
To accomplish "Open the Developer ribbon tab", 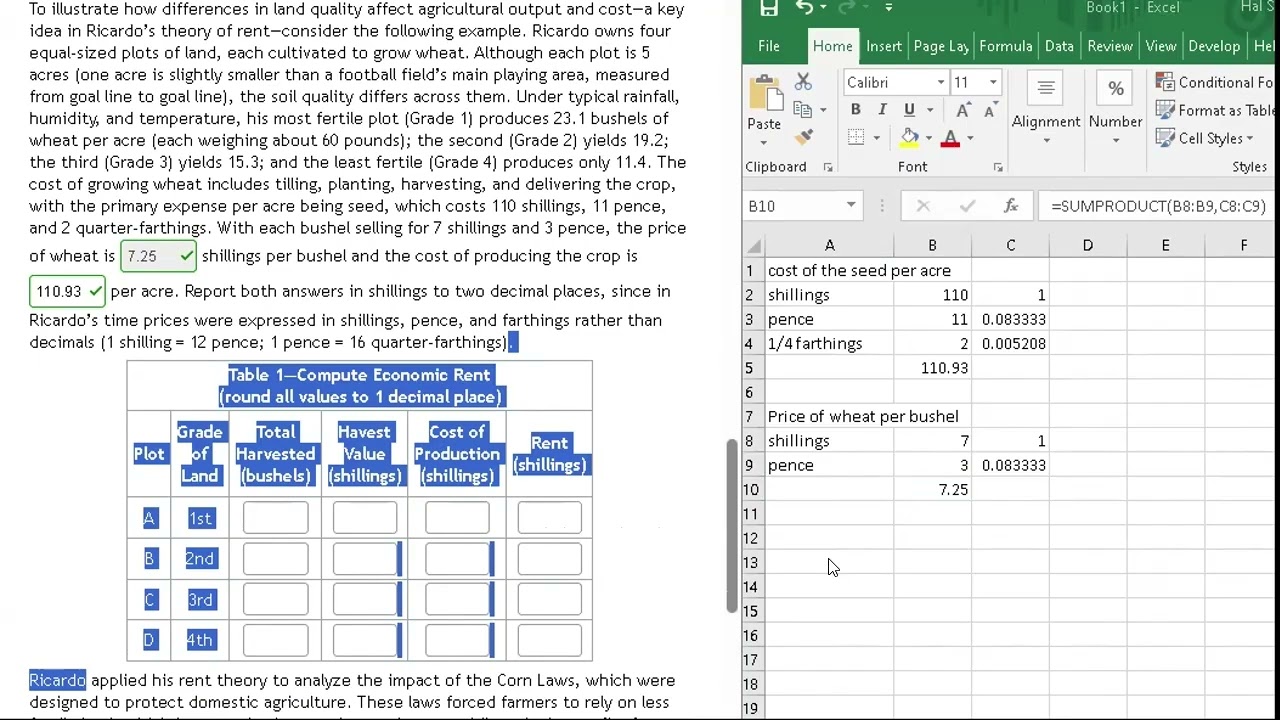I will point(1214,46).
